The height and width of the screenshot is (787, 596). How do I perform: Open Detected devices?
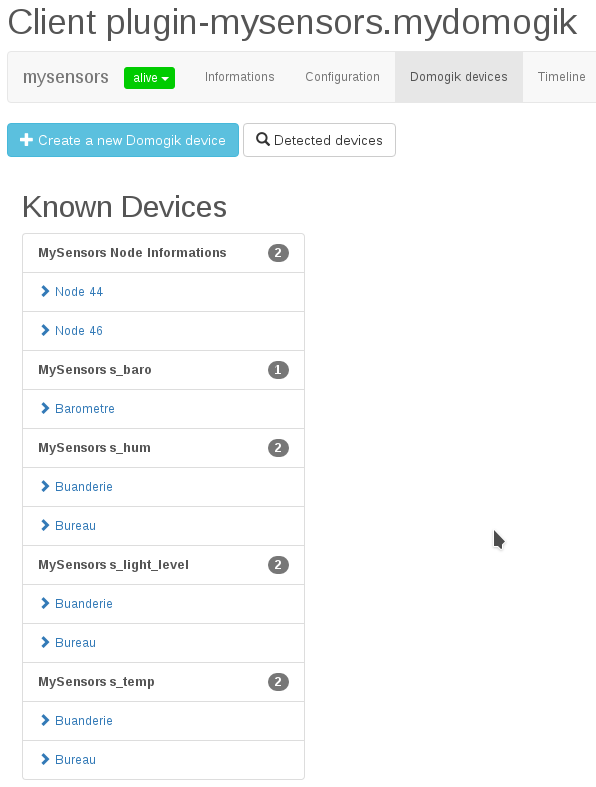click(319, 140)
